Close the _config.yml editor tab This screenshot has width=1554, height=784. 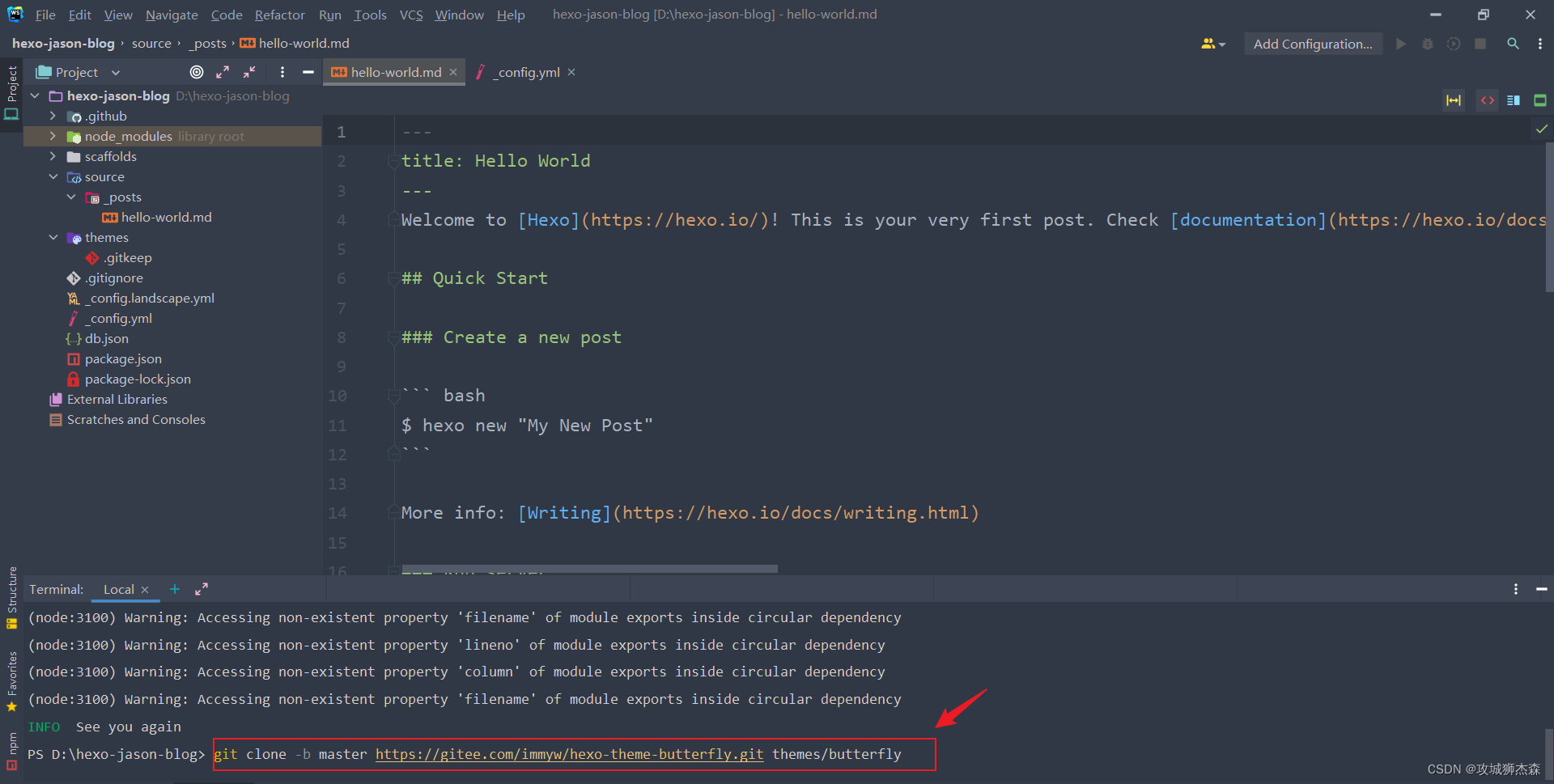point(571,72)
